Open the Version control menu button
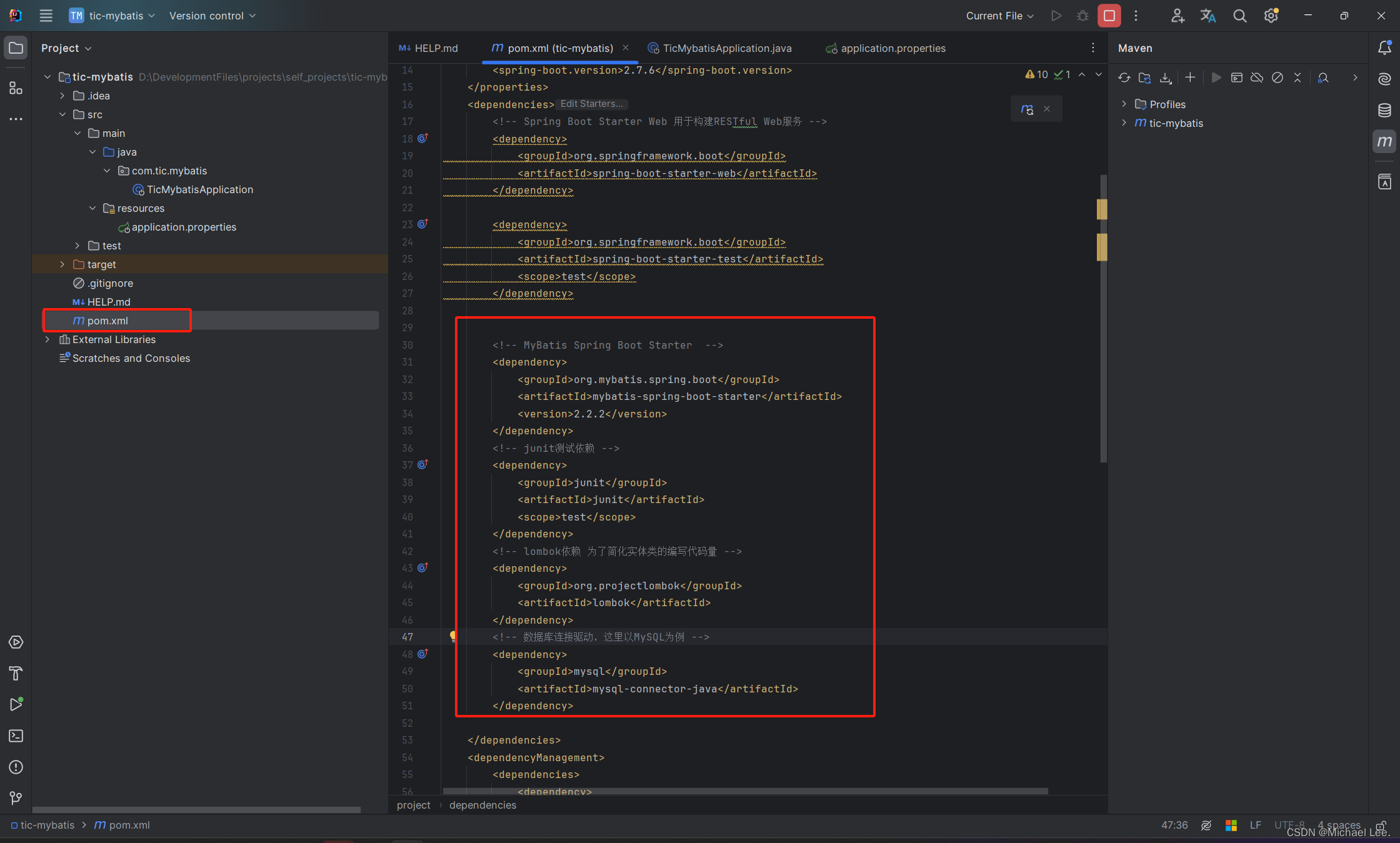Image resolution: width=1400 pixels, height=843 pixels. [212, 16]
